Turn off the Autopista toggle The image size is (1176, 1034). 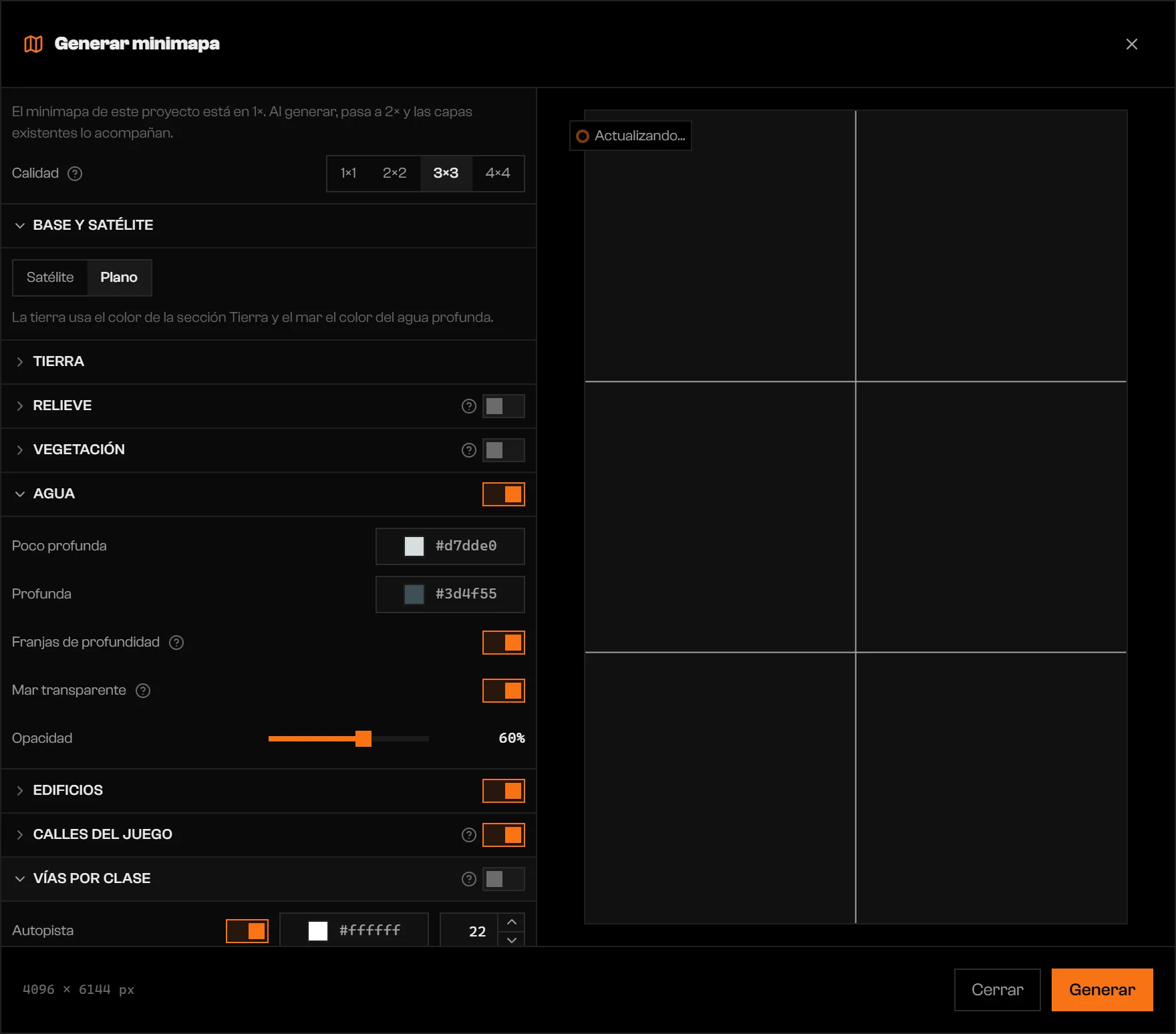247,931
